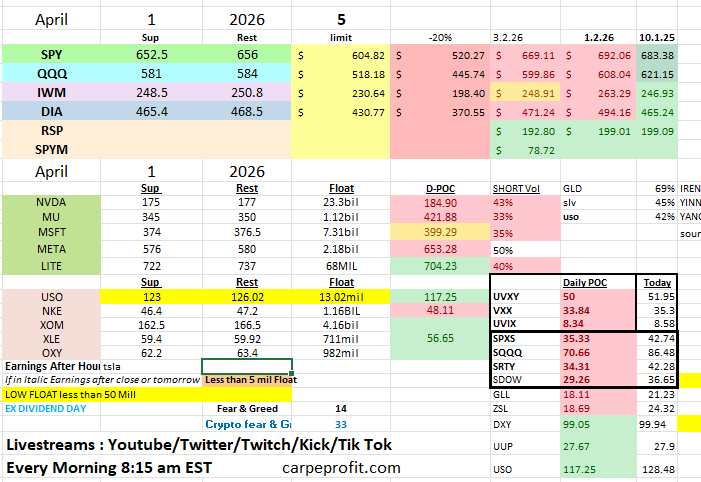Screen dimensions: 701x482
Task: Click the XOM ticker cell
Action: click(51, 325)
